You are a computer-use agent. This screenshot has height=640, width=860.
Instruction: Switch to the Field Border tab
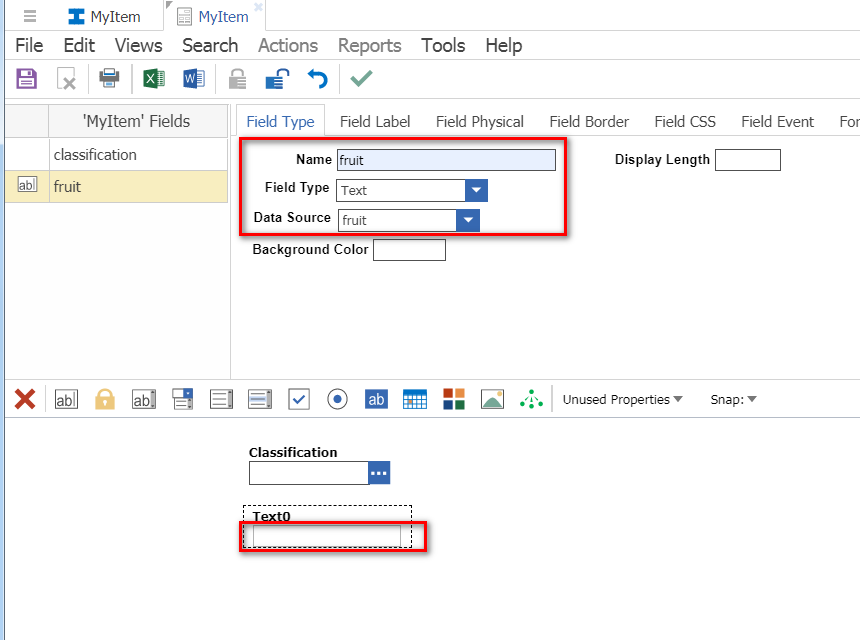[589, 121]
